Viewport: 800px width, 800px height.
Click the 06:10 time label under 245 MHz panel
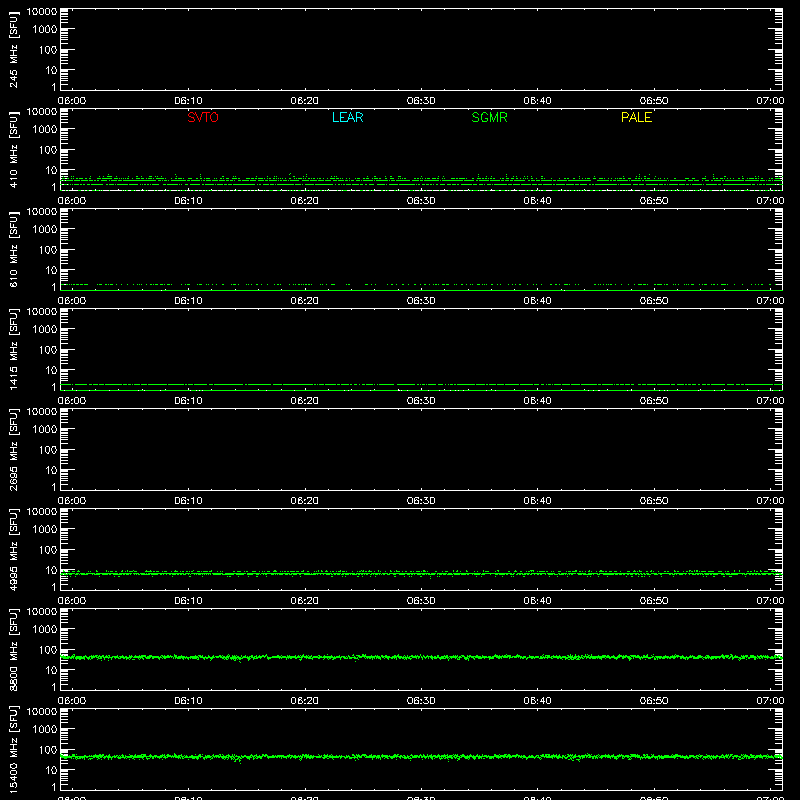click(x=188, y=101)
